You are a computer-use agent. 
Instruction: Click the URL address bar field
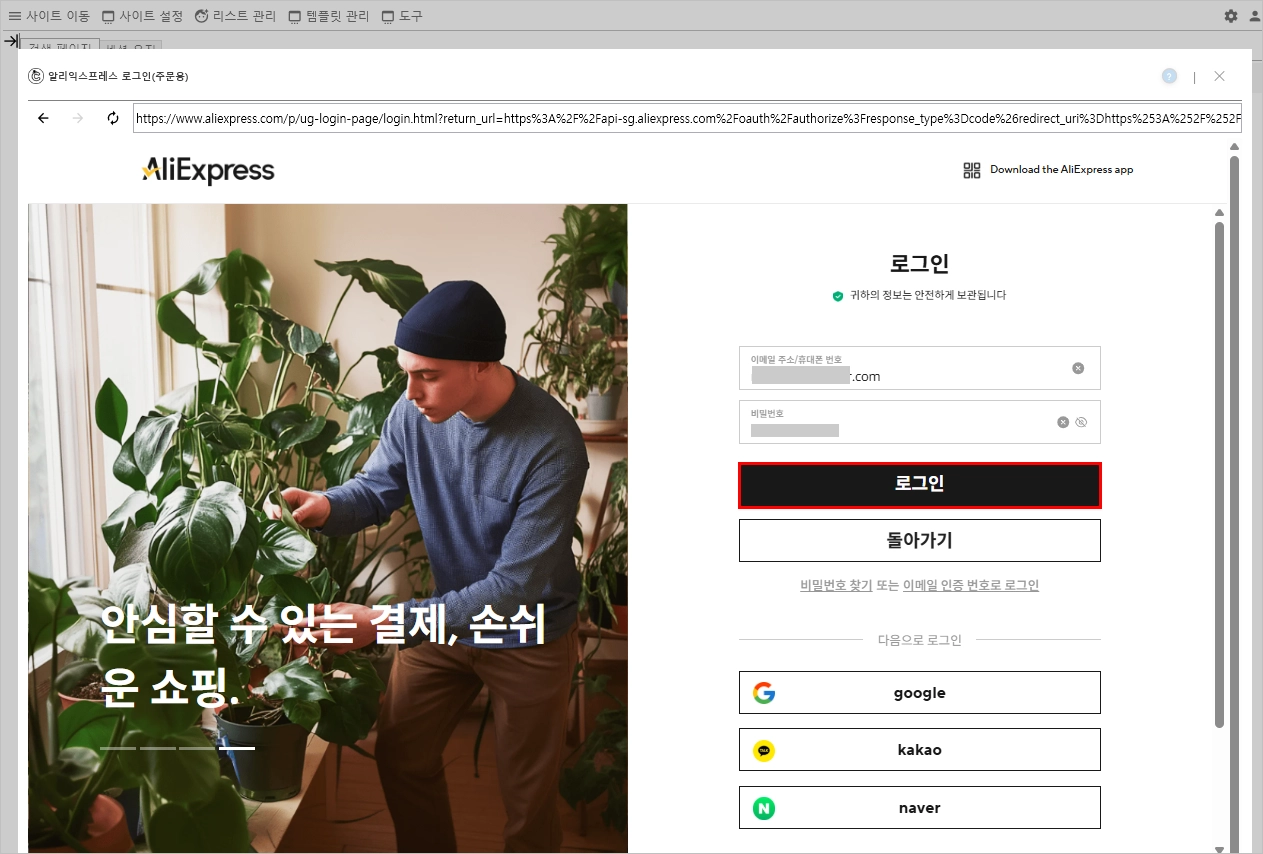pos(687,118)
